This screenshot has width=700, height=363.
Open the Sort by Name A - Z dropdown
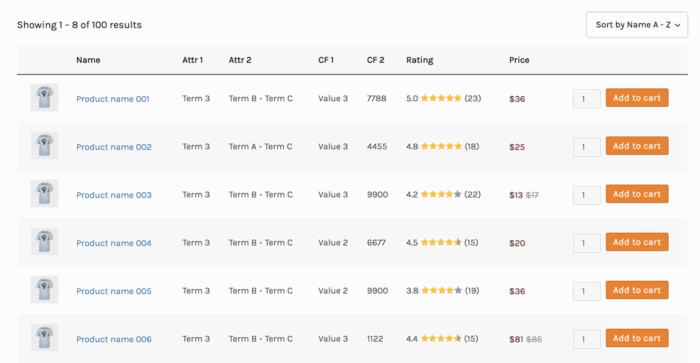click(x=637, y=25)
